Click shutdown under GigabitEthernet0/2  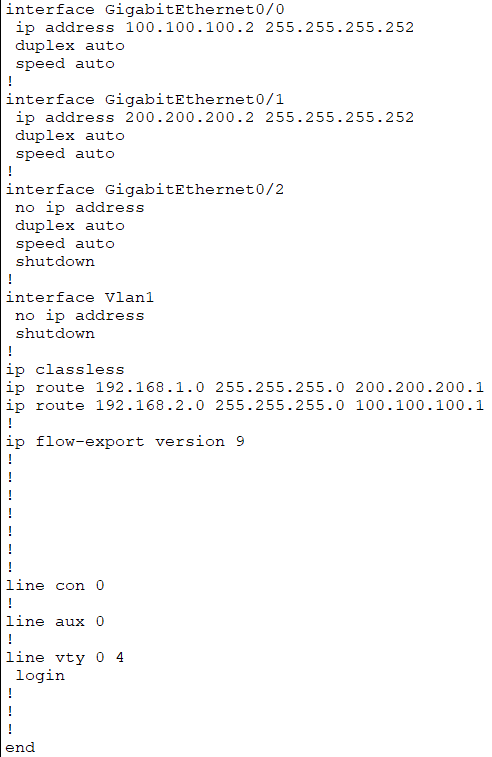55,261
